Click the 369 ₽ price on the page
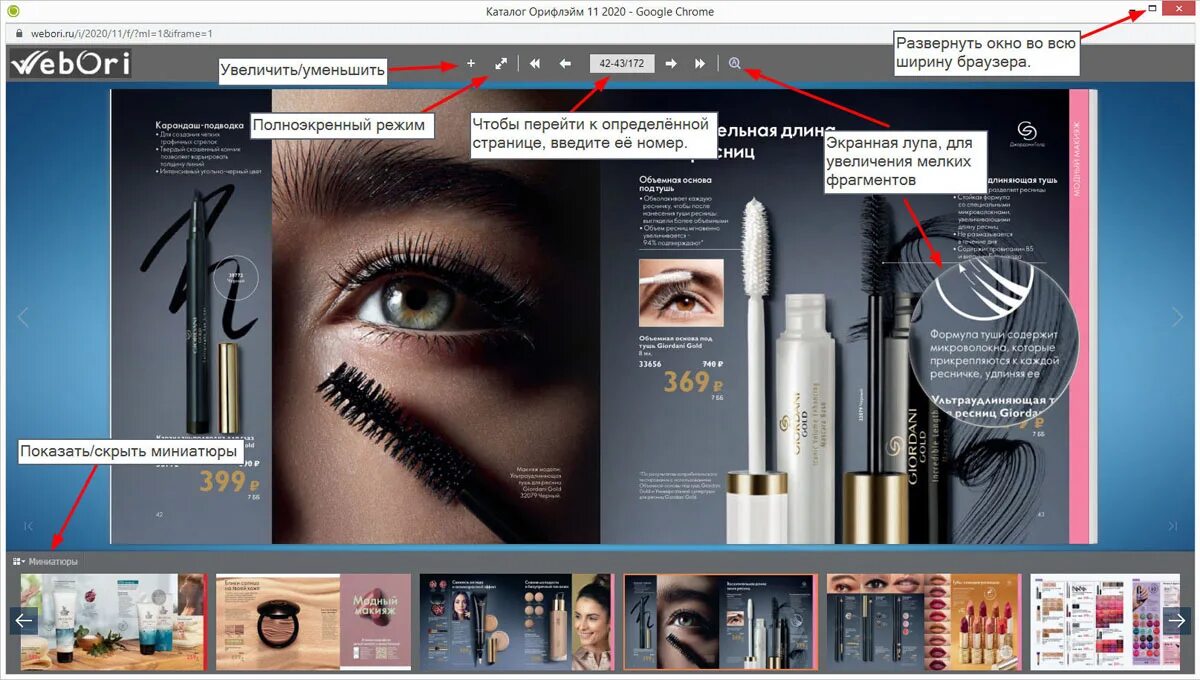 692,382
